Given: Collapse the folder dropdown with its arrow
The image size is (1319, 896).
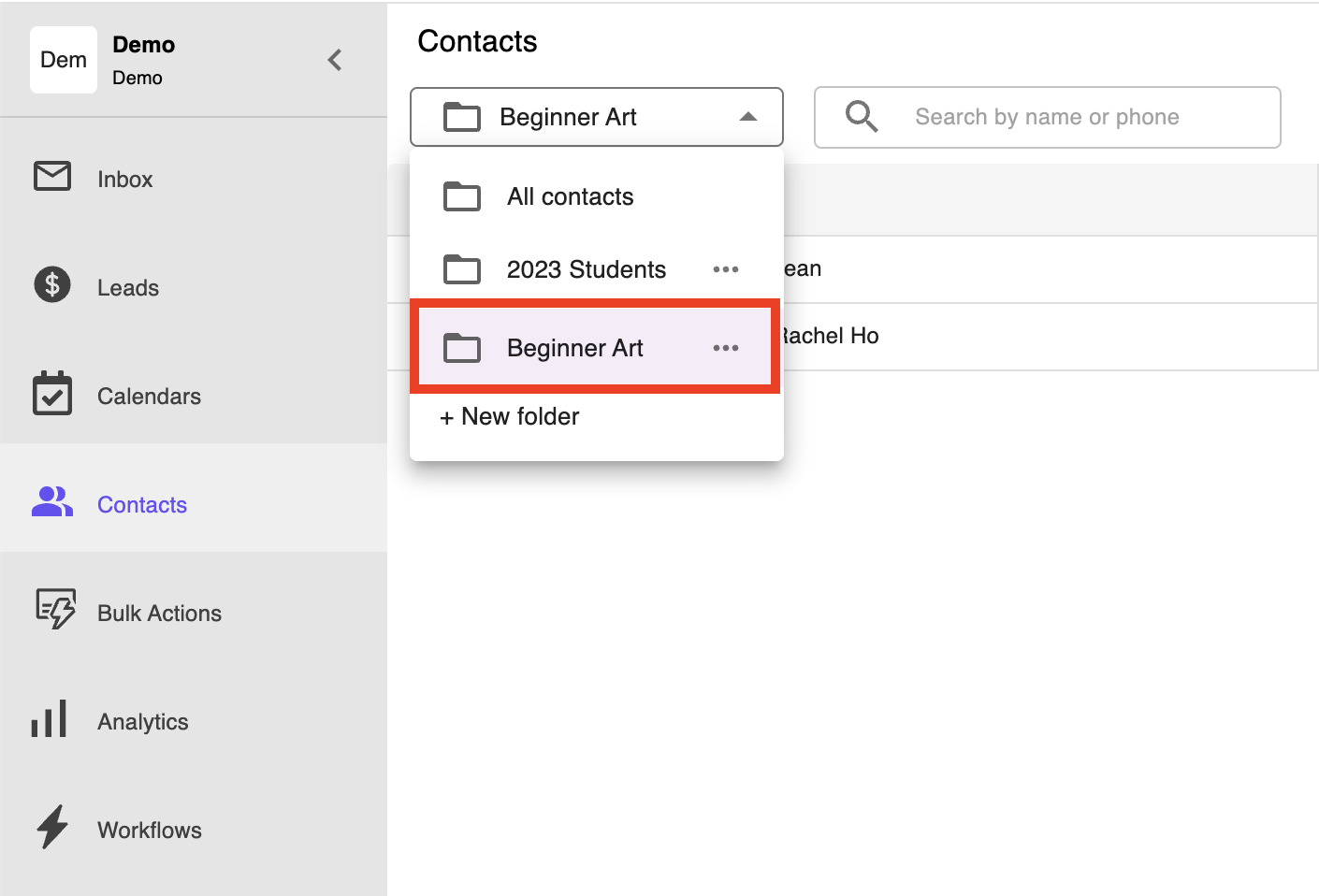Looking at the screenshot, I should click(x=747, y=117).
